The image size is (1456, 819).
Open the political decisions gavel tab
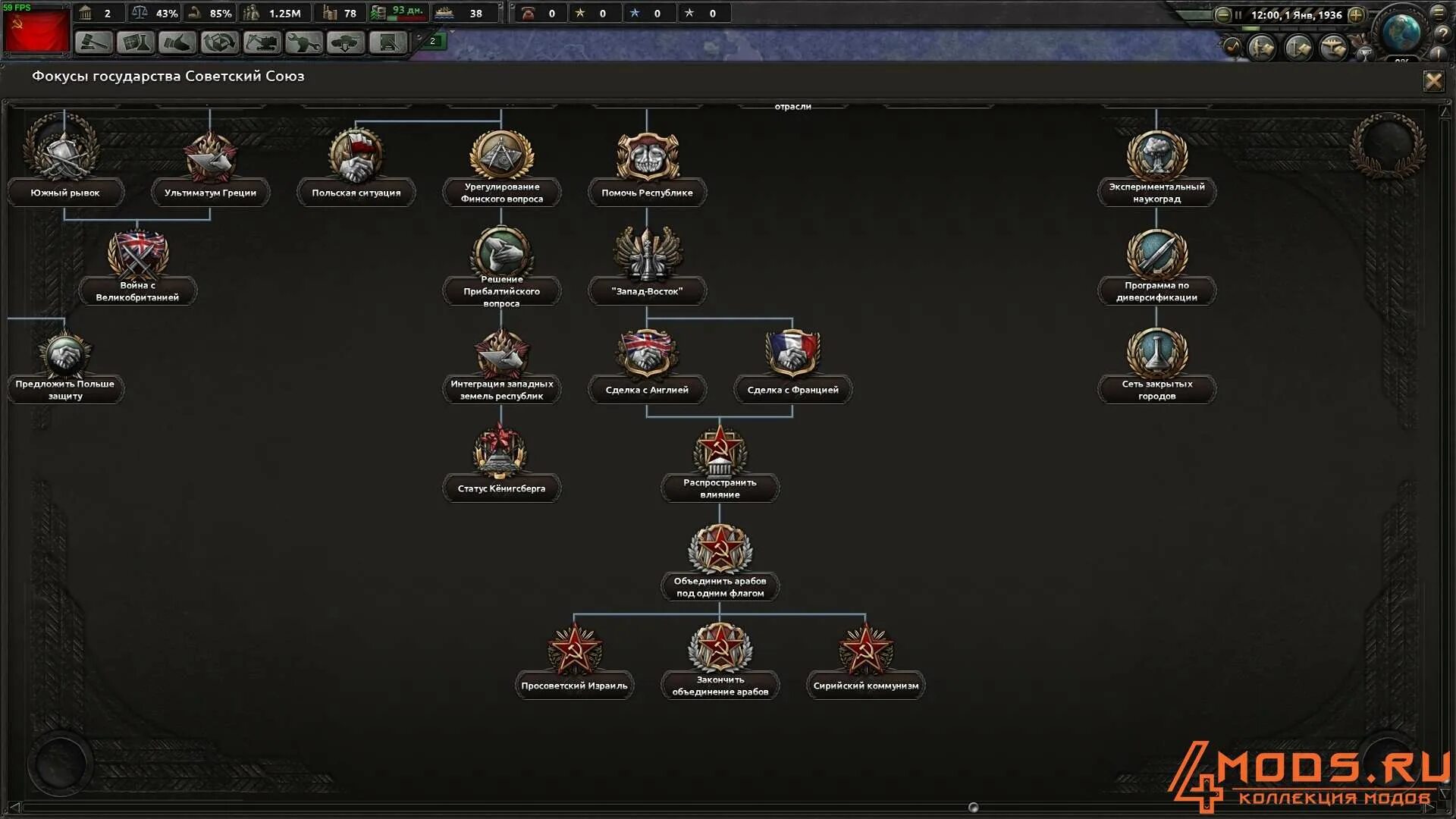(94, 42)
